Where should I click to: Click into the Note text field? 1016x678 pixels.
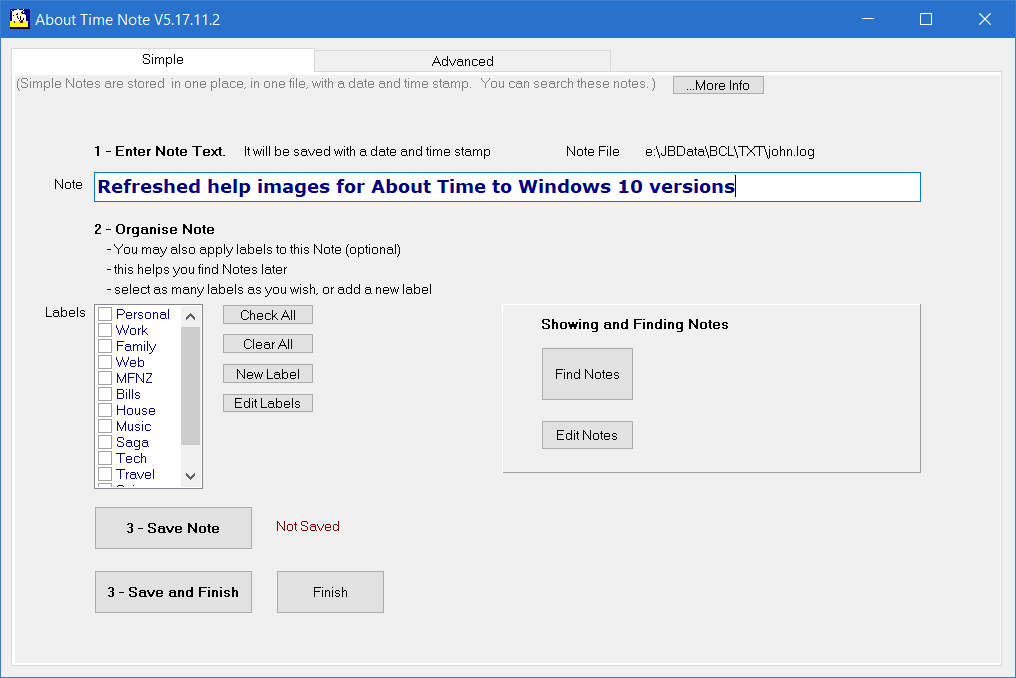507,187
